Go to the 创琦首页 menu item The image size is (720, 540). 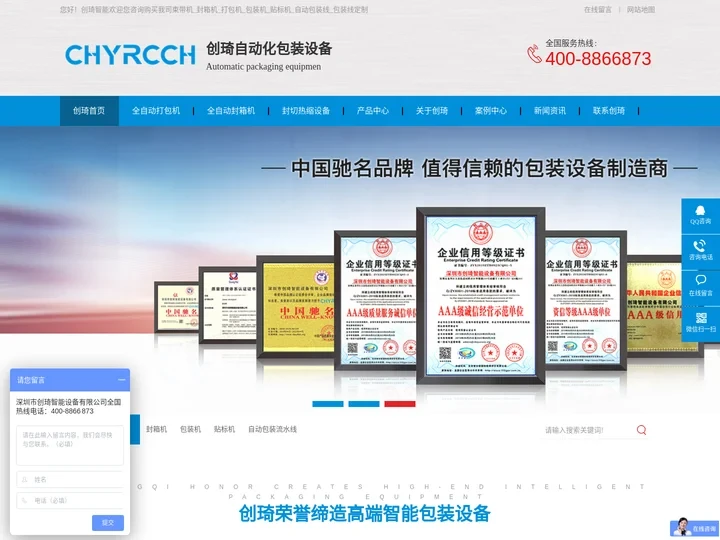pos(89,111)
